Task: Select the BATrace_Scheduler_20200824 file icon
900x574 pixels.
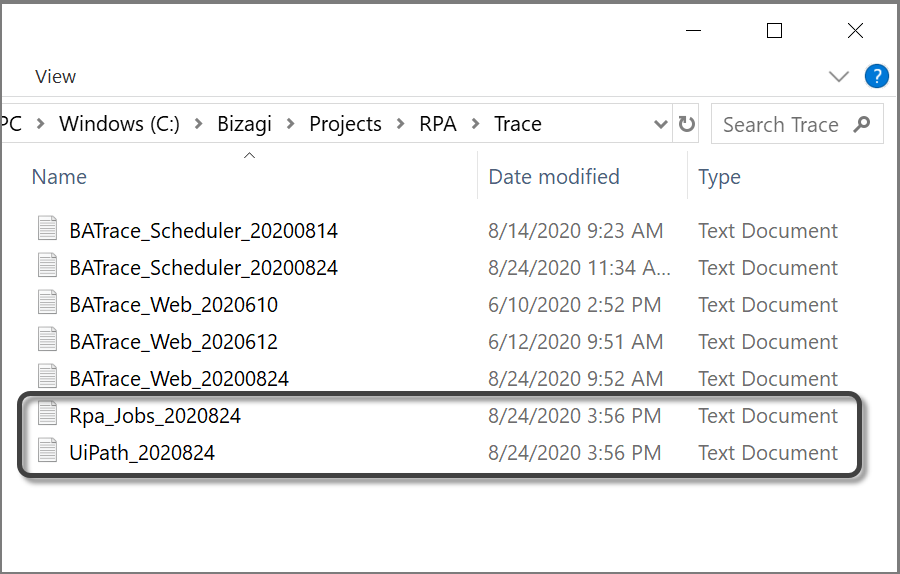Action: (x=48, y=265)
